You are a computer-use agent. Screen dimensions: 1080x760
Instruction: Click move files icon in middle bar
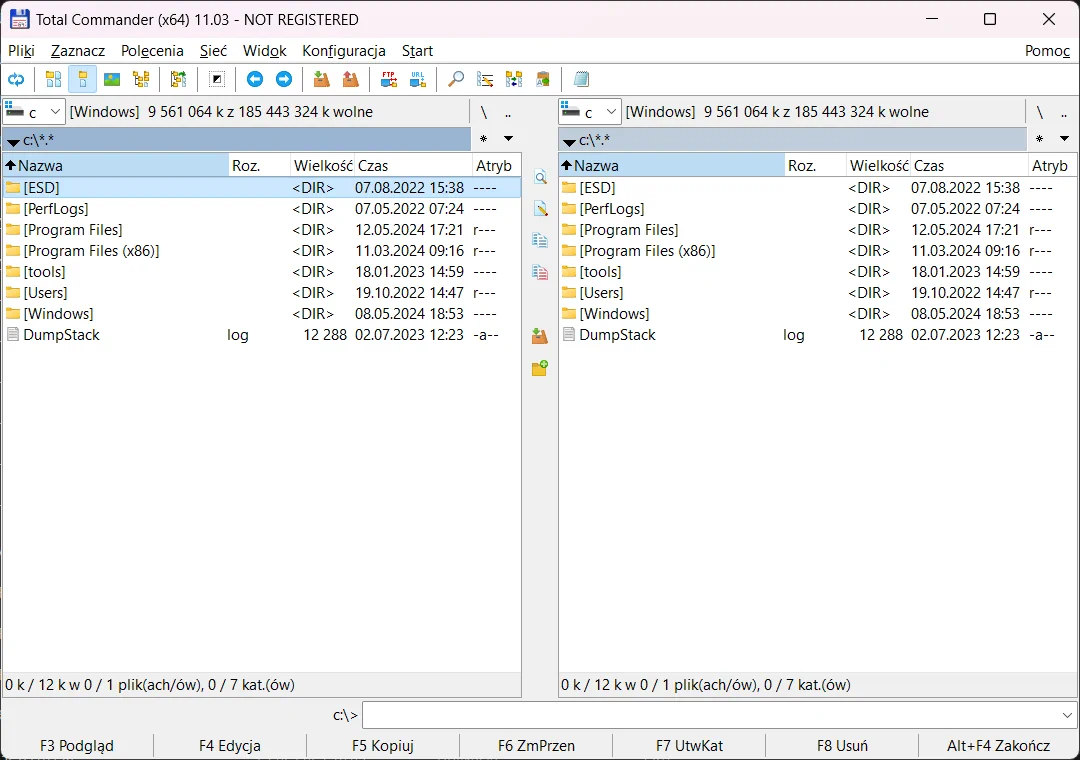click(540, 272)
